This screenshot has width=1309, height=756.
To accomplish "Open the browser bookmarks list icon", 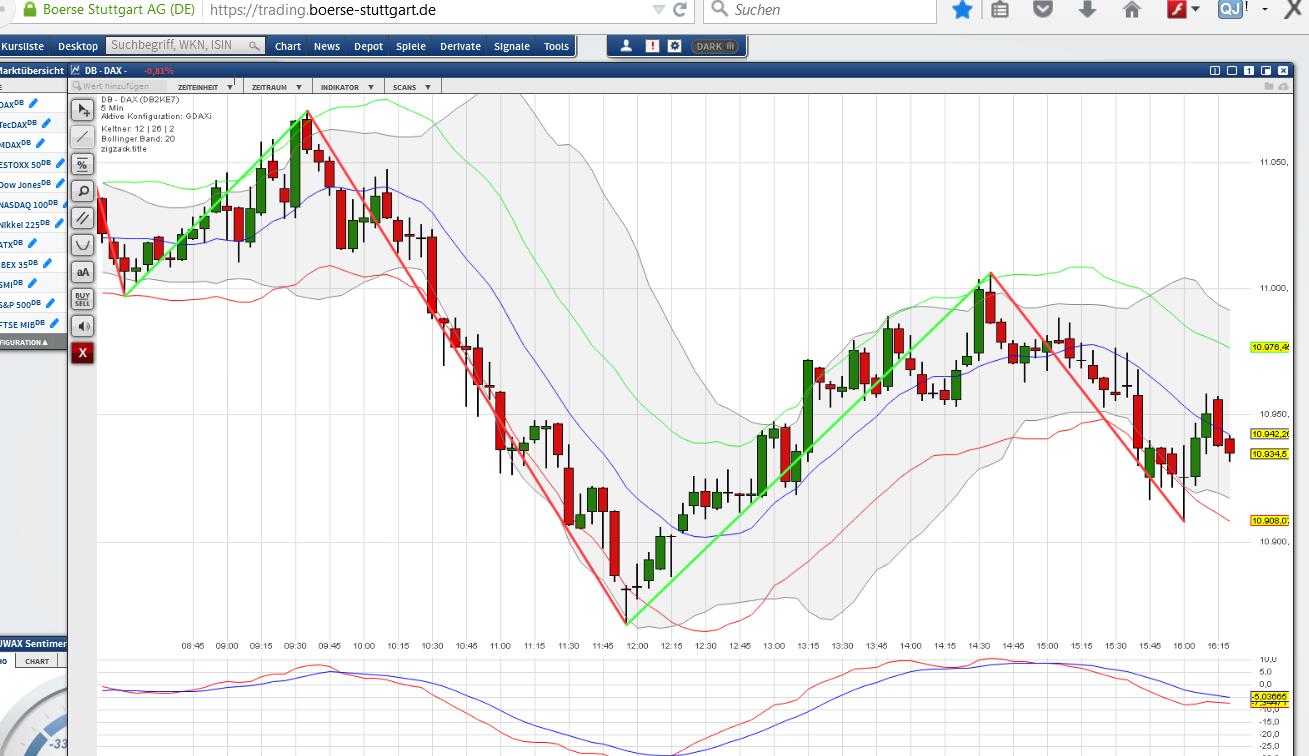I will click(x=1000, y=10).
